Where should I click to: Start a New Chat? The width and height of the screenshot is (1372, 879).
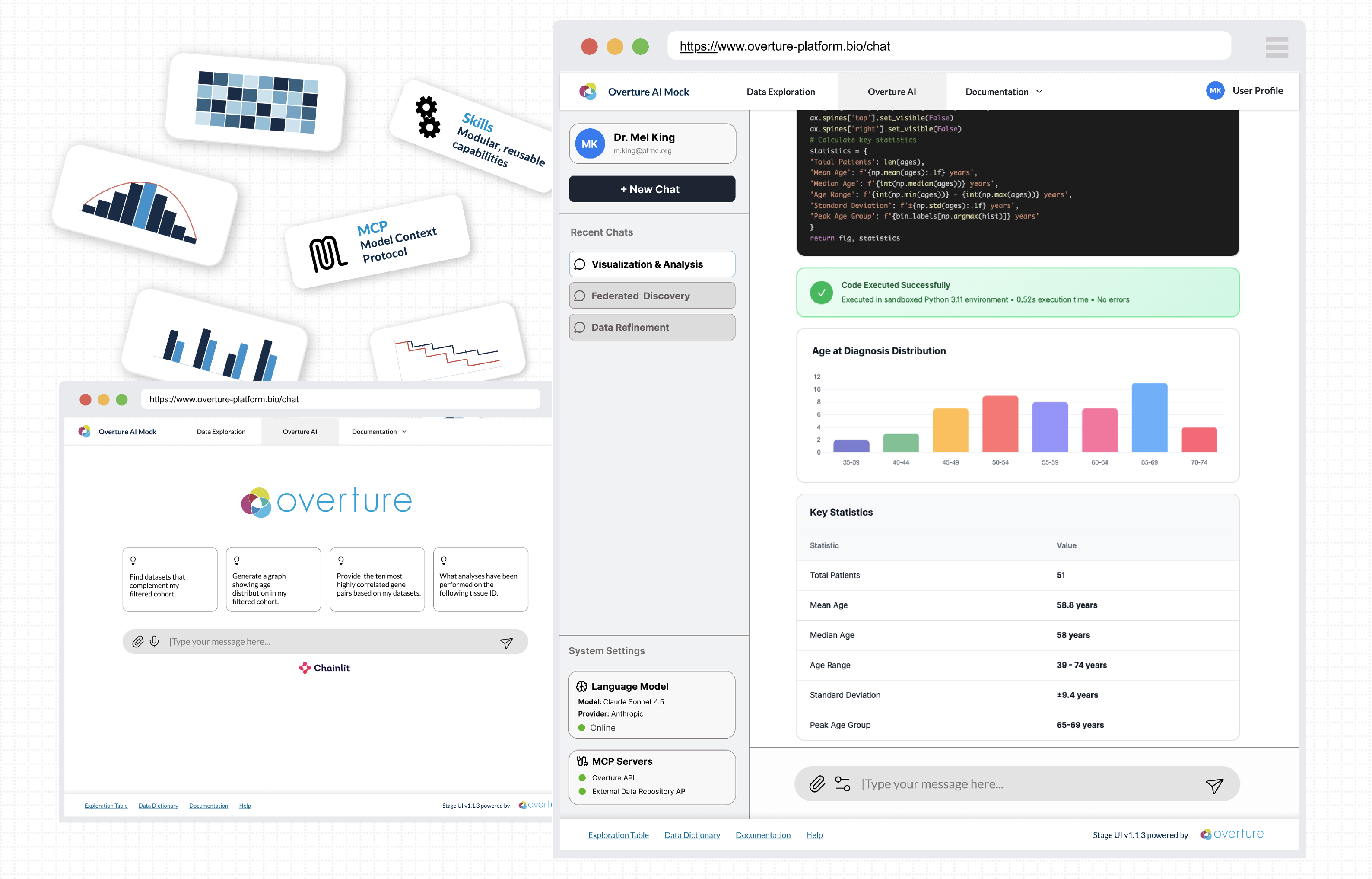652,189
